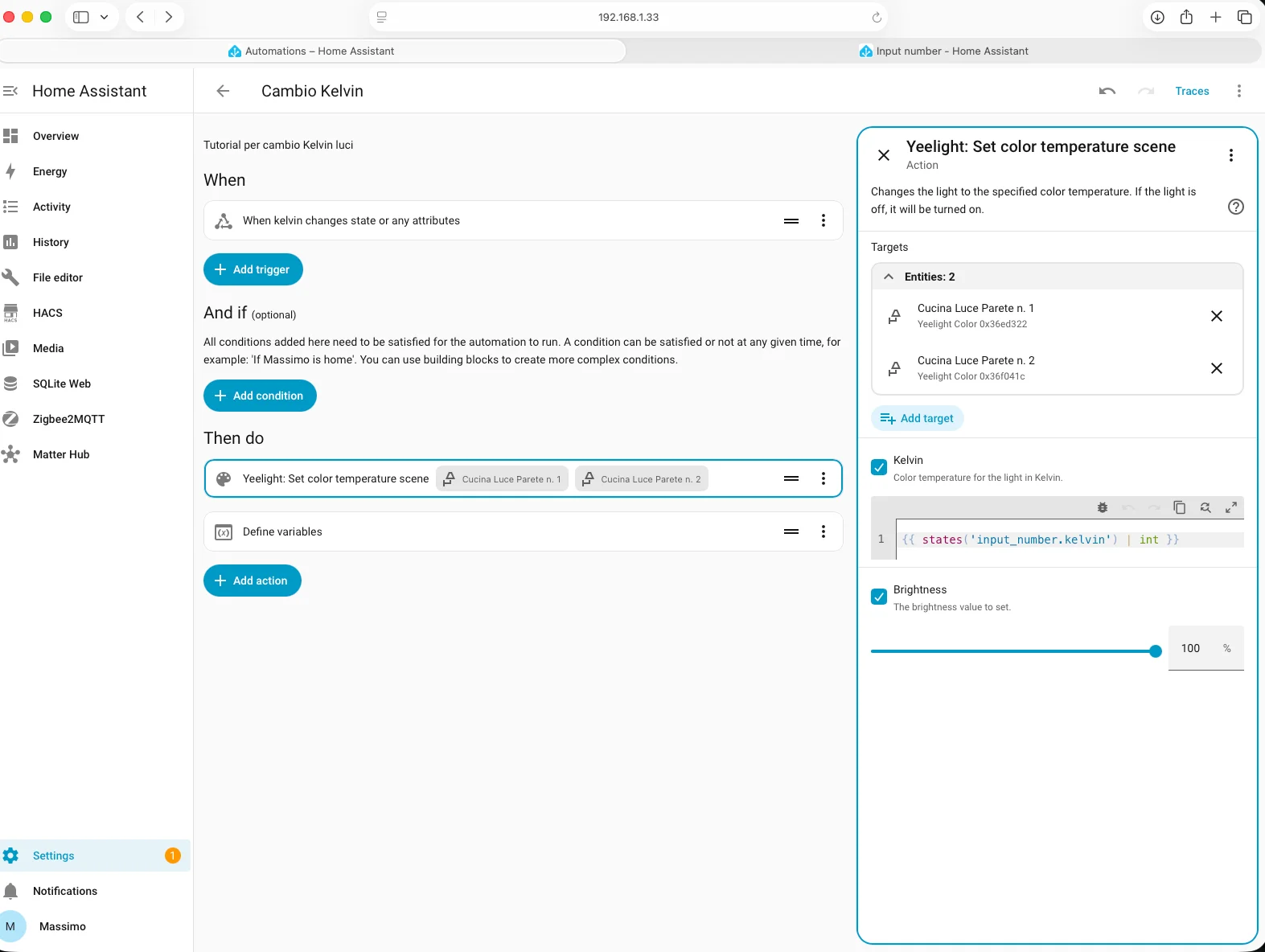Go forward in Safari history

coord(168,17)
